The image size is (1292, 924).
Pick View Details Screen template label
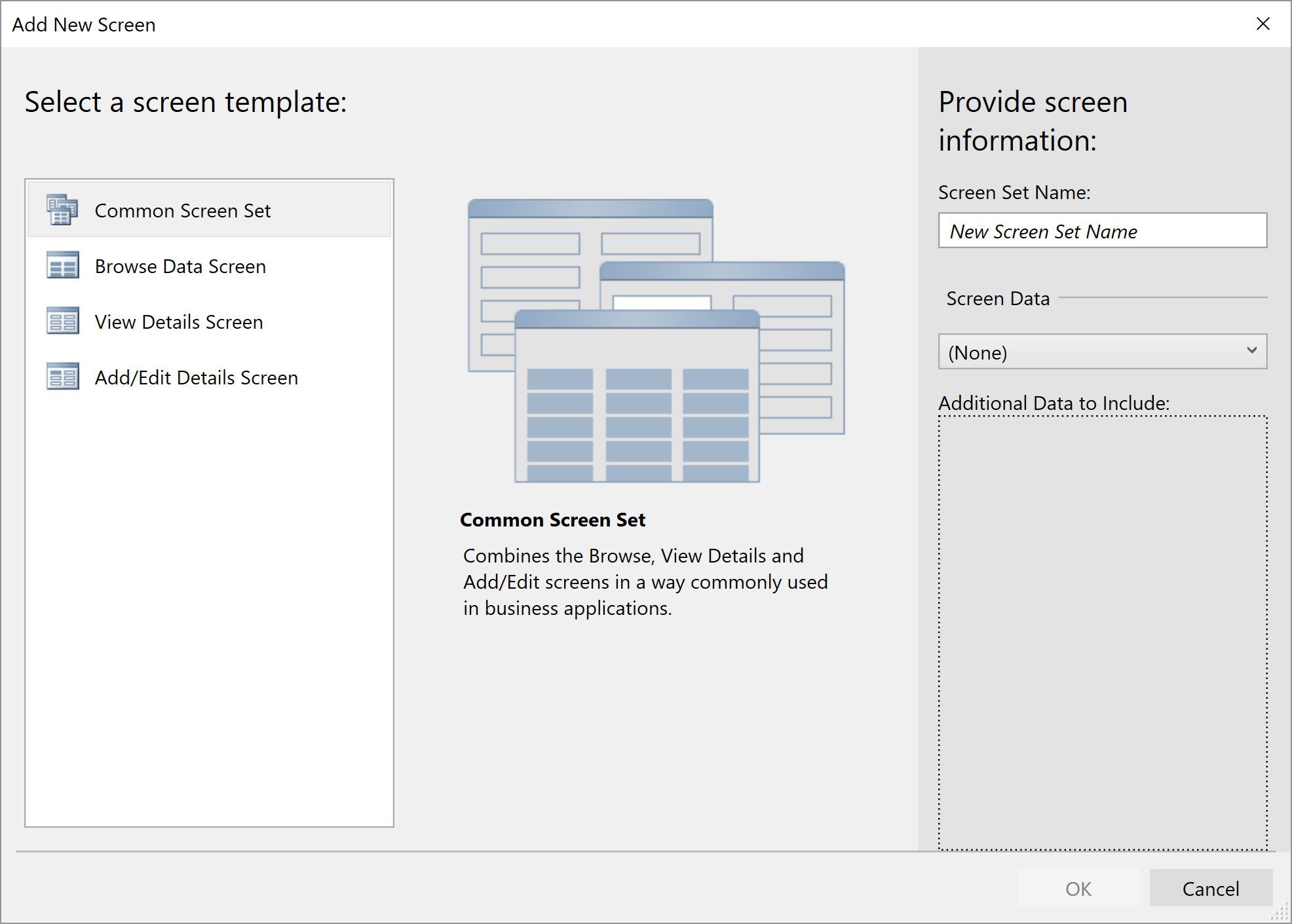point(178,322)
